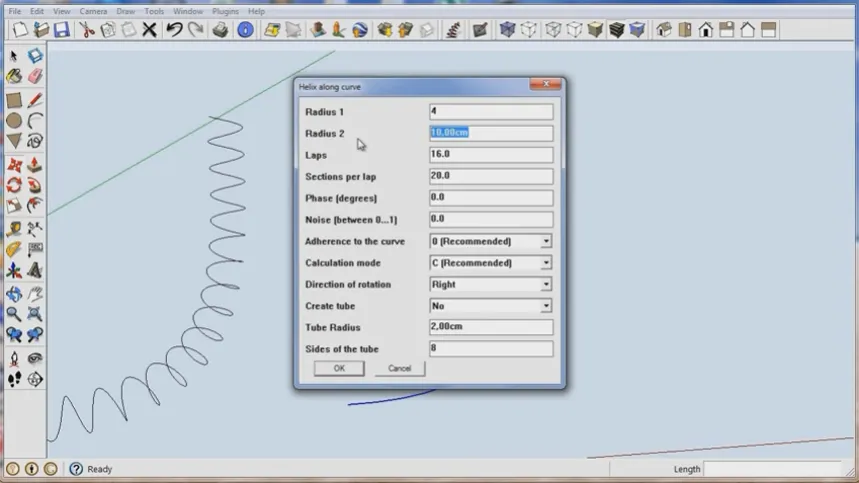
Task: Choose the Protractor tool
Action: [14, 250]
